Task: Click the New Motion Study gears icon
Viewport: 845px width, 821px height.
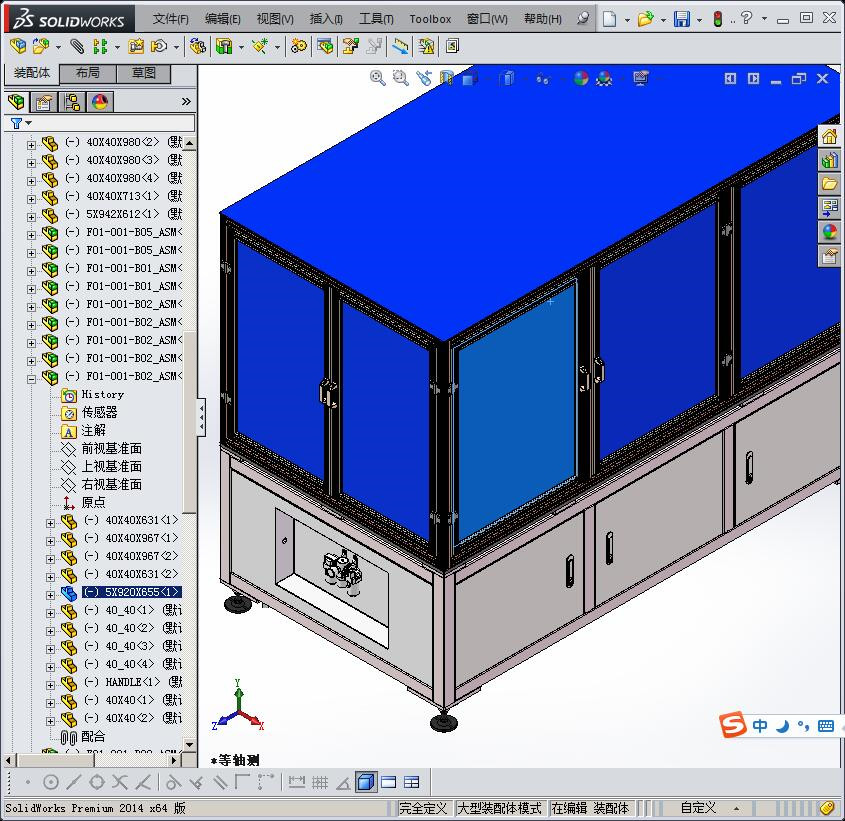Action: 299,46
